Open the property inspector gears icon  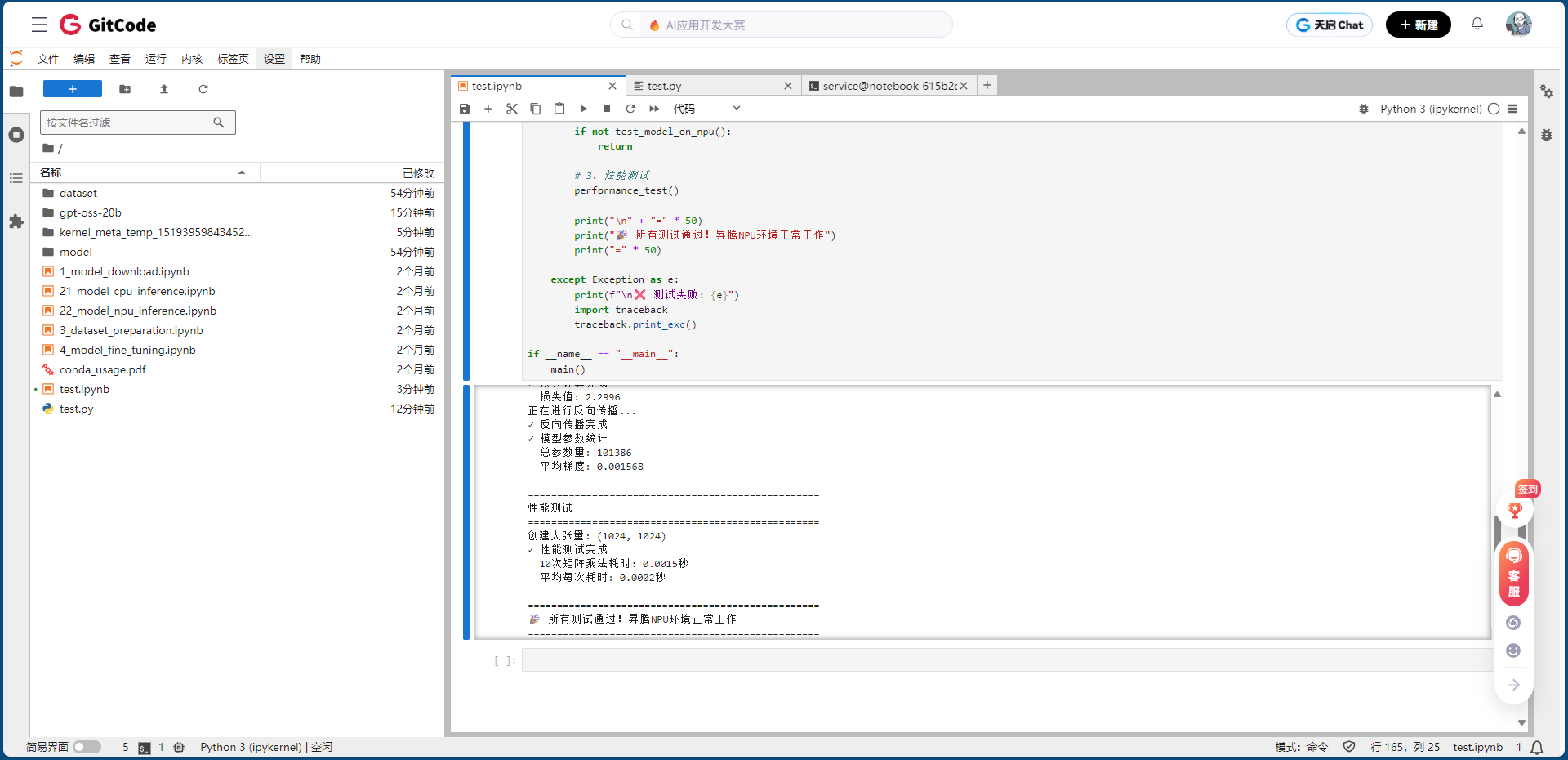[1547, 92]
